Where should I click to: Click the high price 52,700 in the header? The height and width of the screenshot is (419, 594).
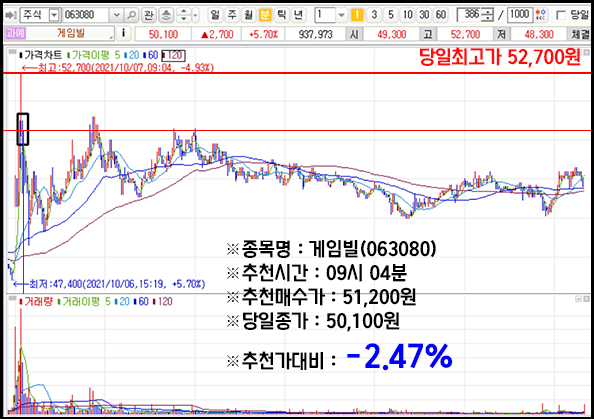(465, 34)
